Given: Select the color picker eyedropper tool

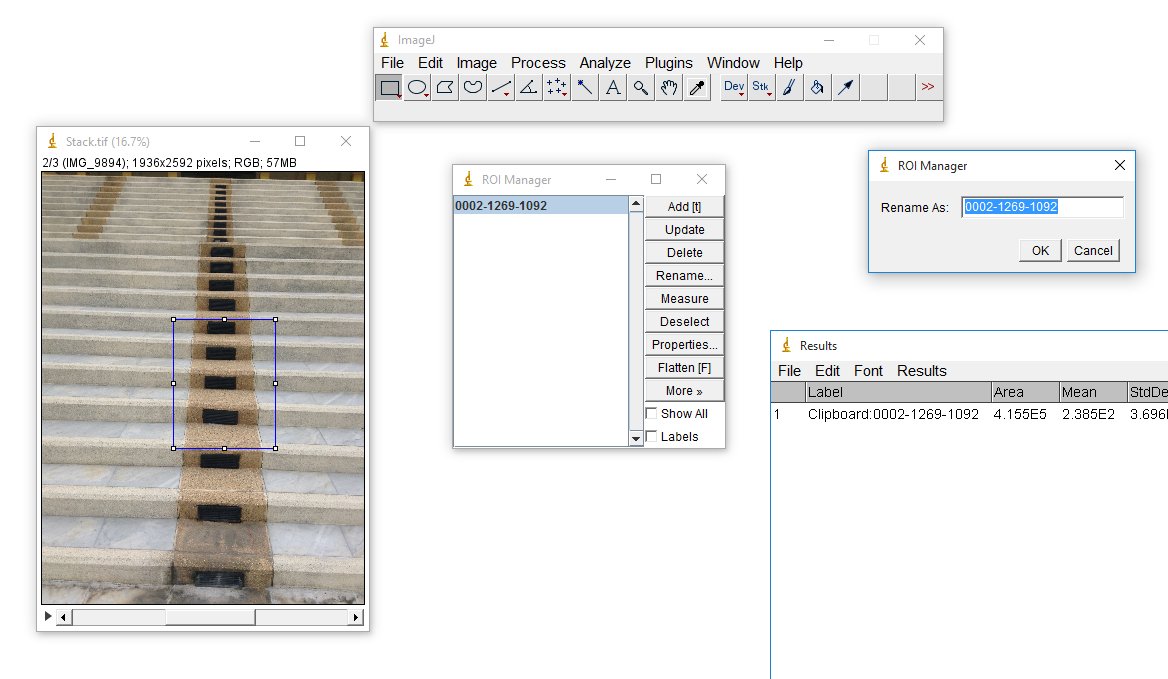Looking at the screenshot, I should 696,87.
